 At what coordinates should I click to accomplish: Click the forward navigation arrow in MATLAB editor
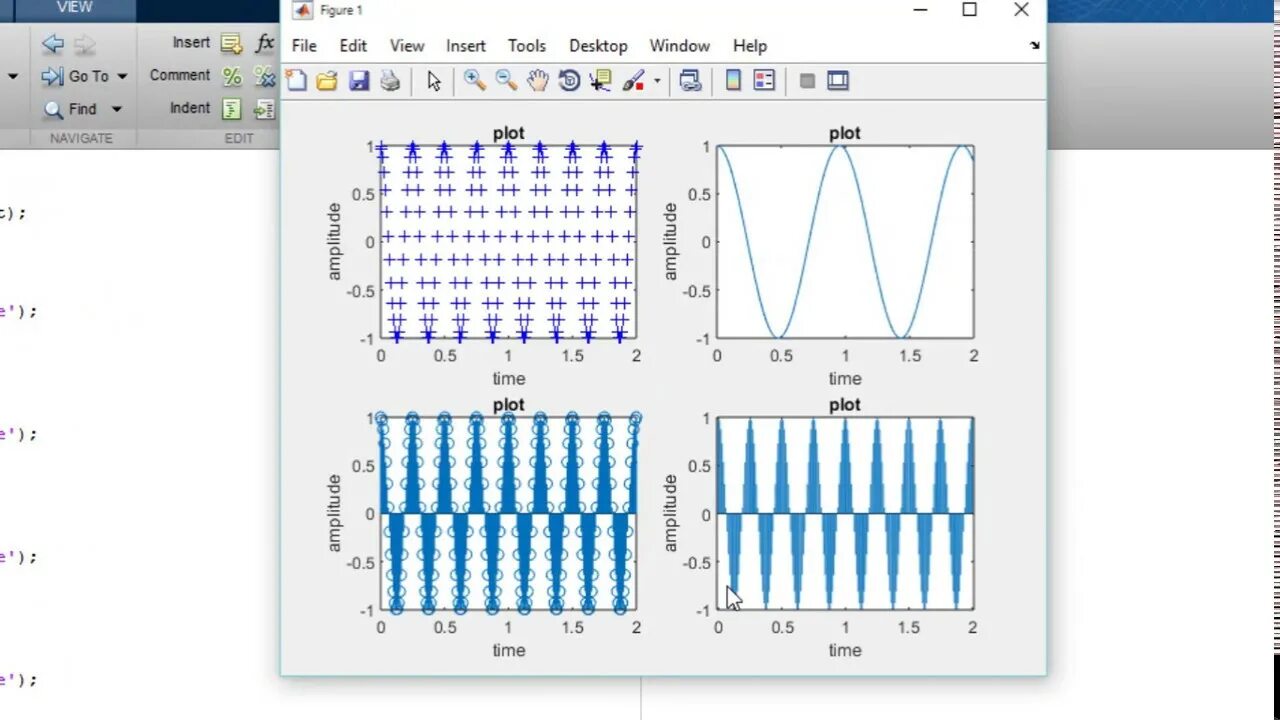85,43
